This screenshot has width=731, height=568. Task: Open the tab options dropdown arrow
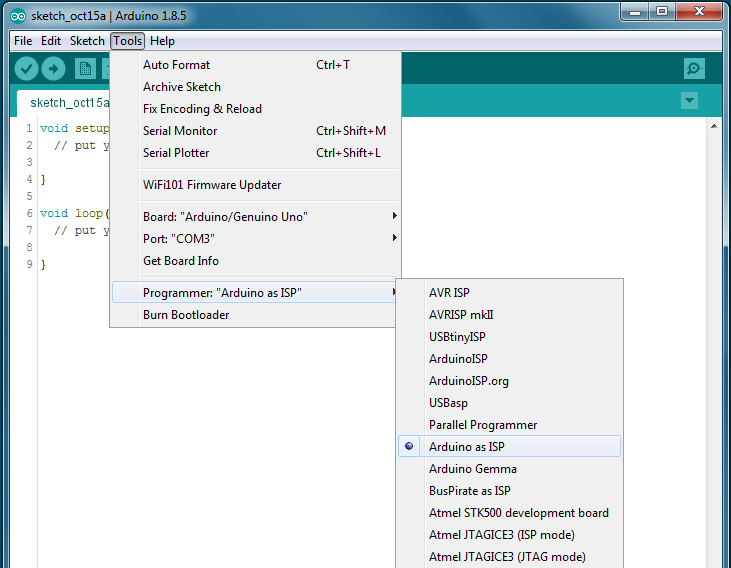tap(689, 100)
